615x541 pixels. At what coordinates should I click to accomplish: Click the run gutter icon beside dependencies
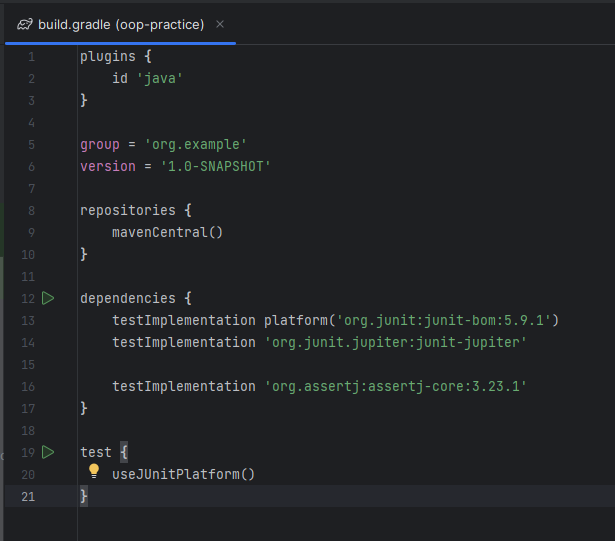coord(48,298)
